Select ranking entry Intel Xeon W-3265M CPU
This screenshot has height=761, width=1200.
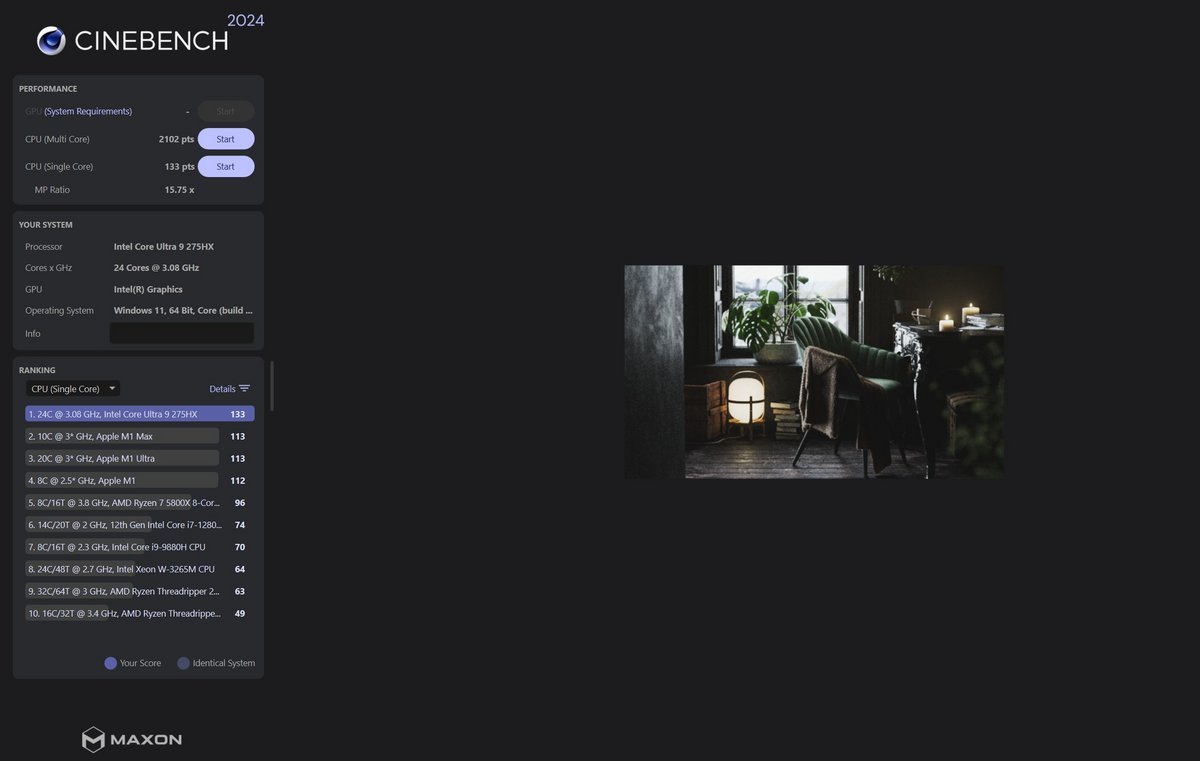tap(139, 569)
